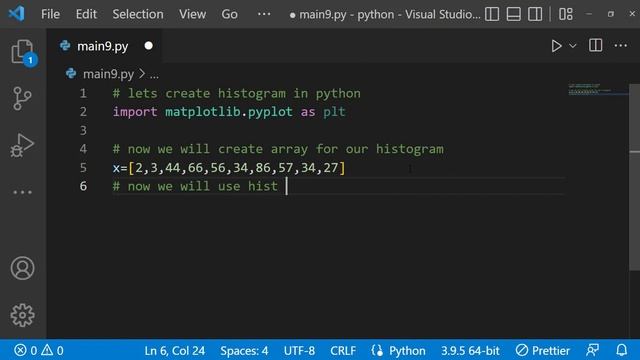Click the comment '# lets create histogram in python'
The image size is (640, 360).
(x=237, y=93)
